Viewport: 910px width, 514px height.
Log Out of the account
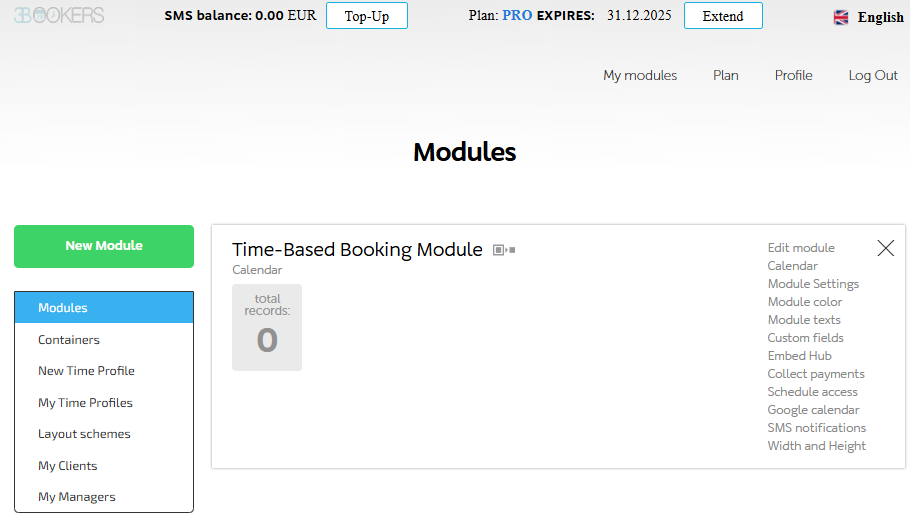(873, 75)
